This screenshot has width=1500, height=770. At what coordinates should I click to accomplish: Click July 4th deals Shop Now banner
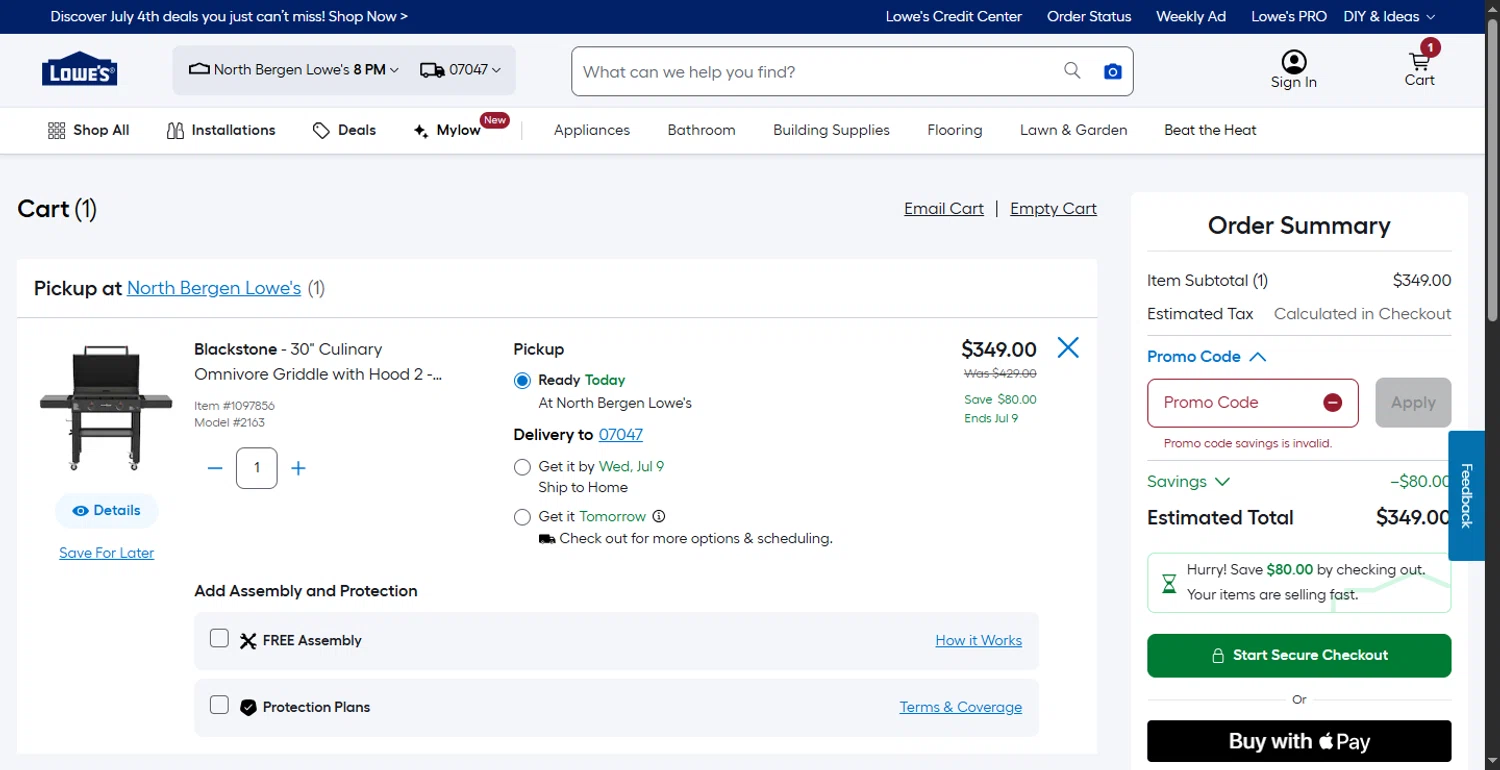tap(229, 16)
